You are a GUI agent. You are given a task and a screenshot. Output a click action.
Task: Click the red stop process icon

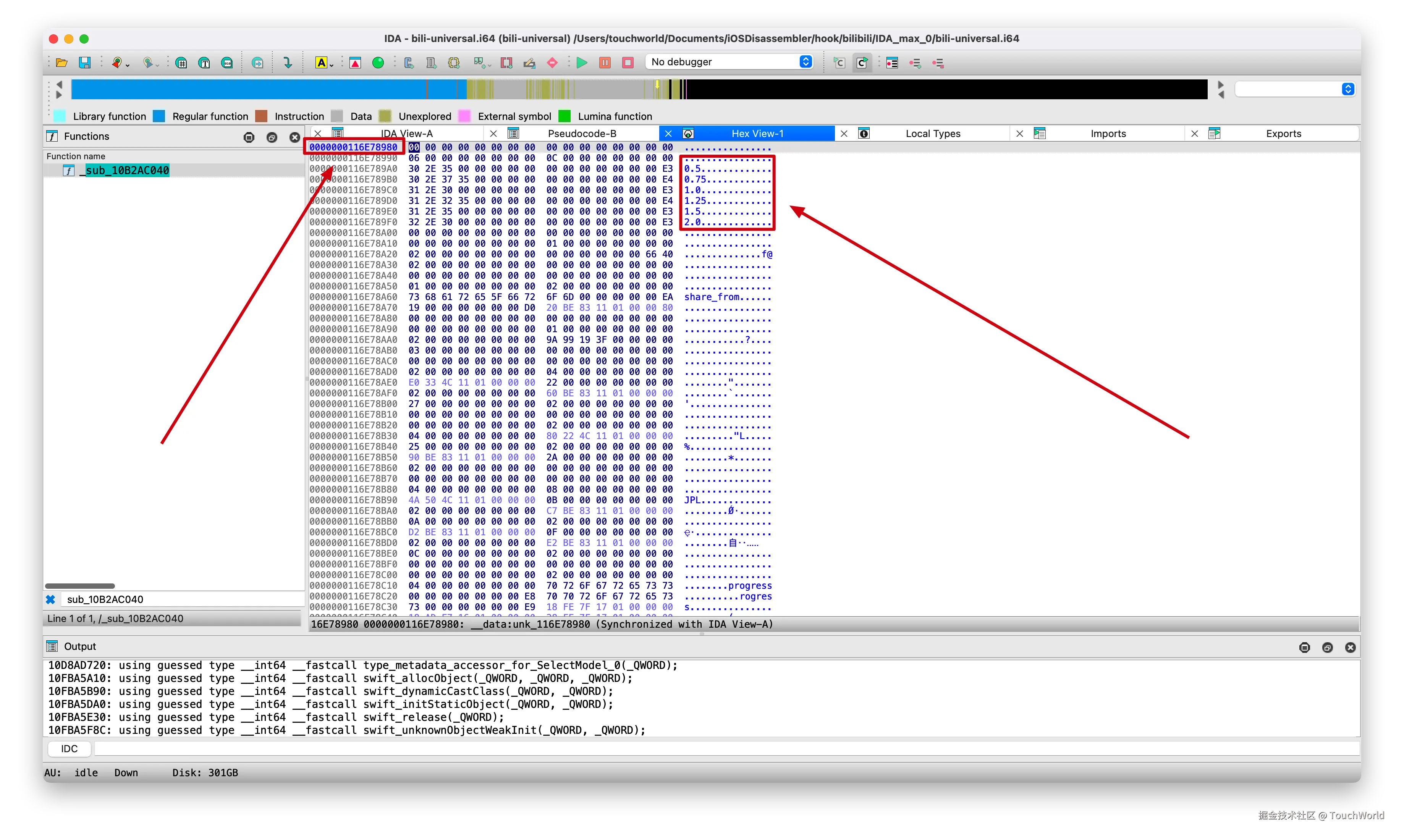point(628,62)
